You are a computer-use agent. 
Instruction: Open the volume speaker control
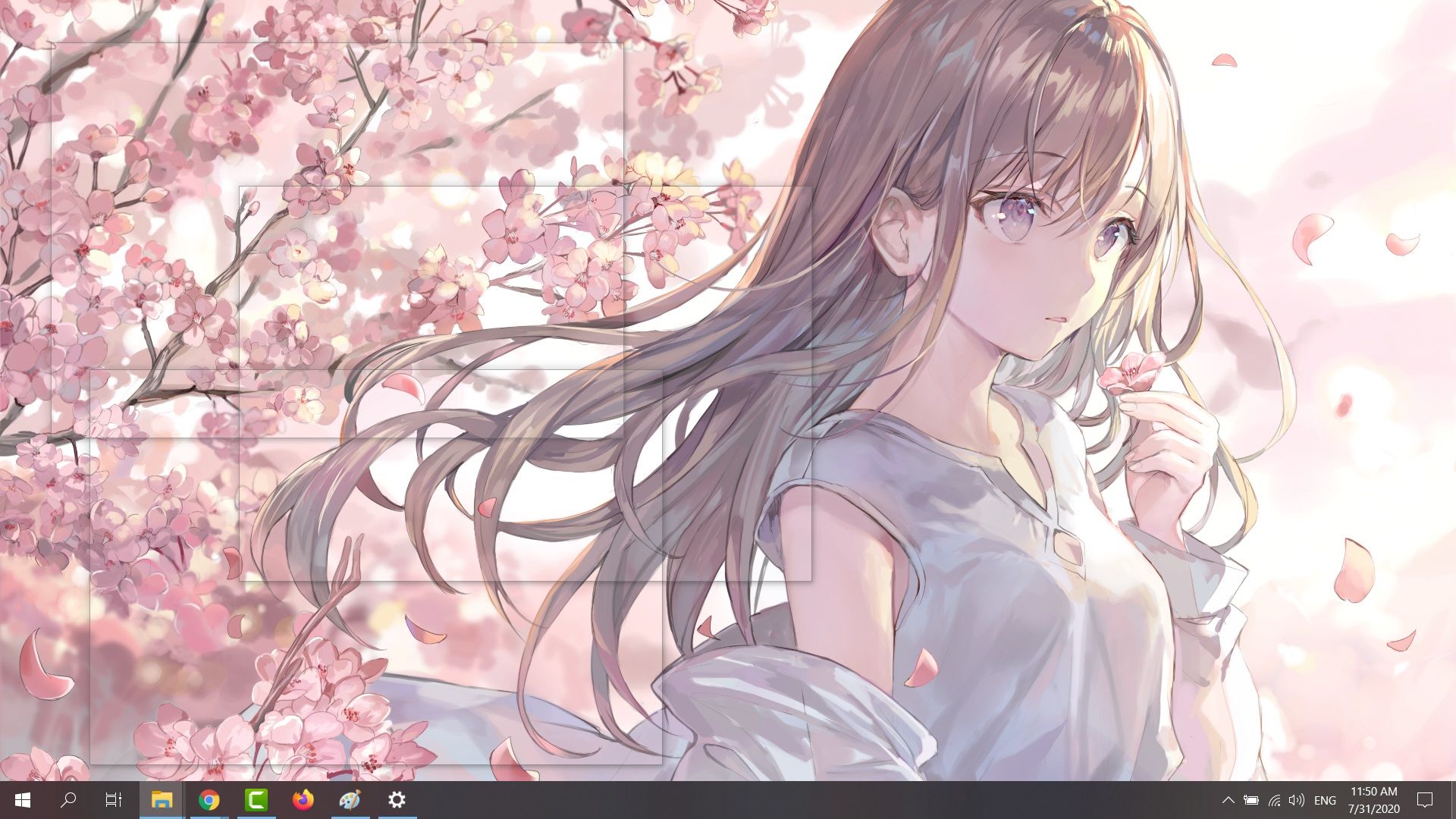(1297, 800)
